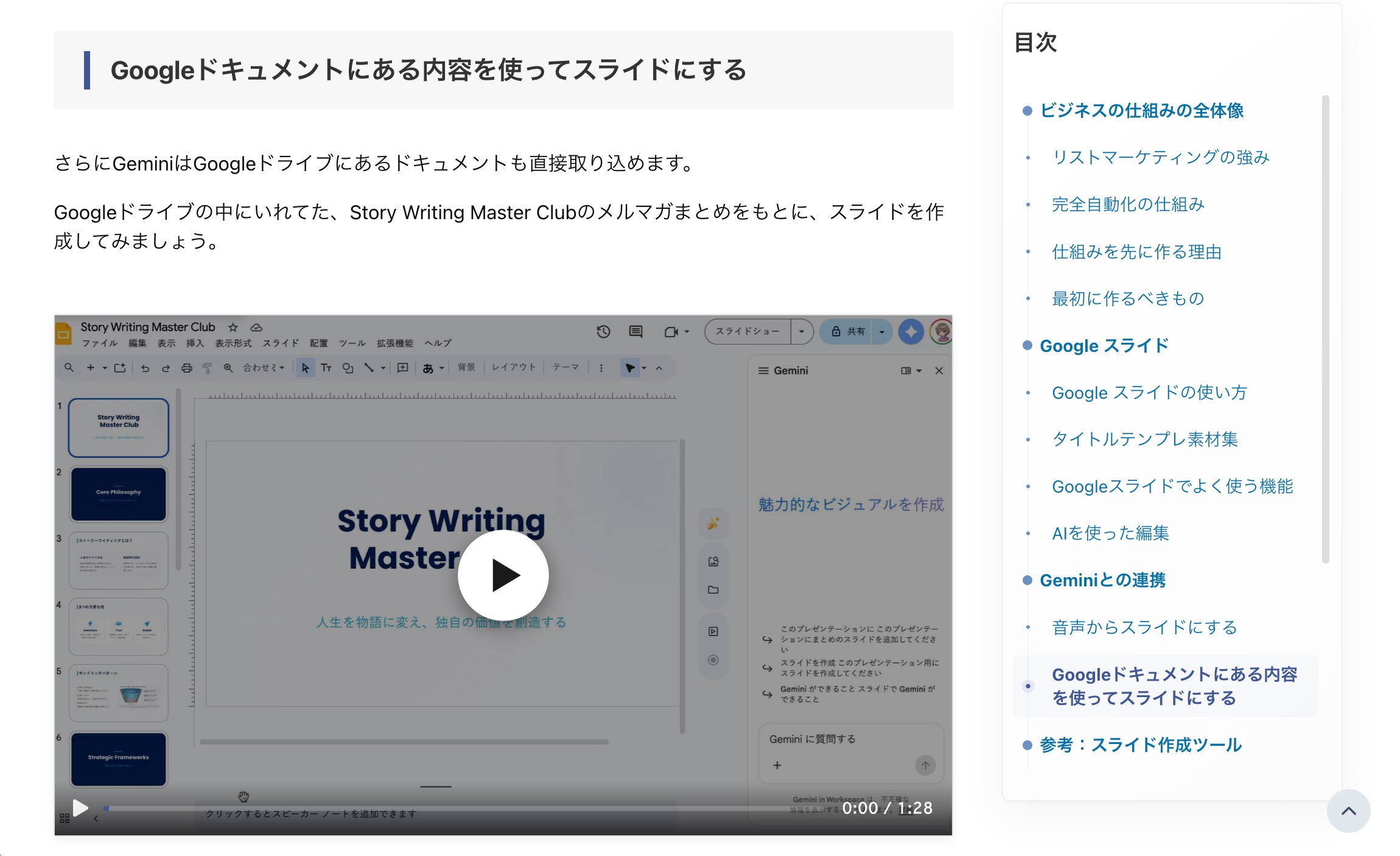Click the scroll-to-top chevron button
The height and width of the screenshot is (856, 1400).
[1348, 810]
